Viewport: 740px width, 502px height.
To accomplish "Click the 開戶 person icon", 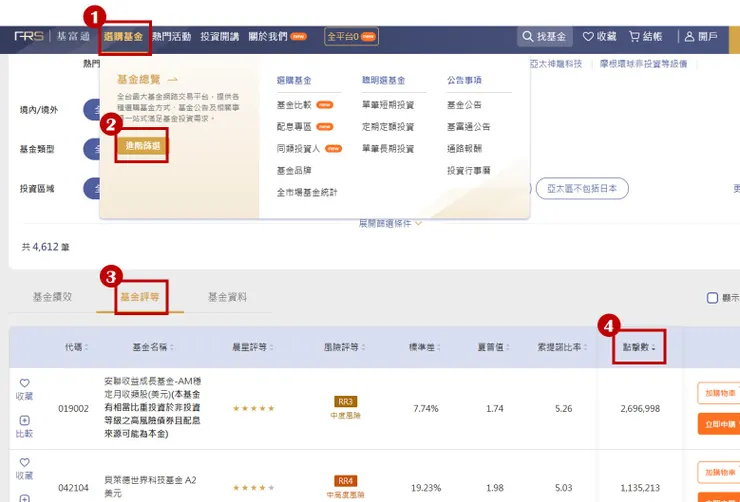I will (x=690, y=36).
